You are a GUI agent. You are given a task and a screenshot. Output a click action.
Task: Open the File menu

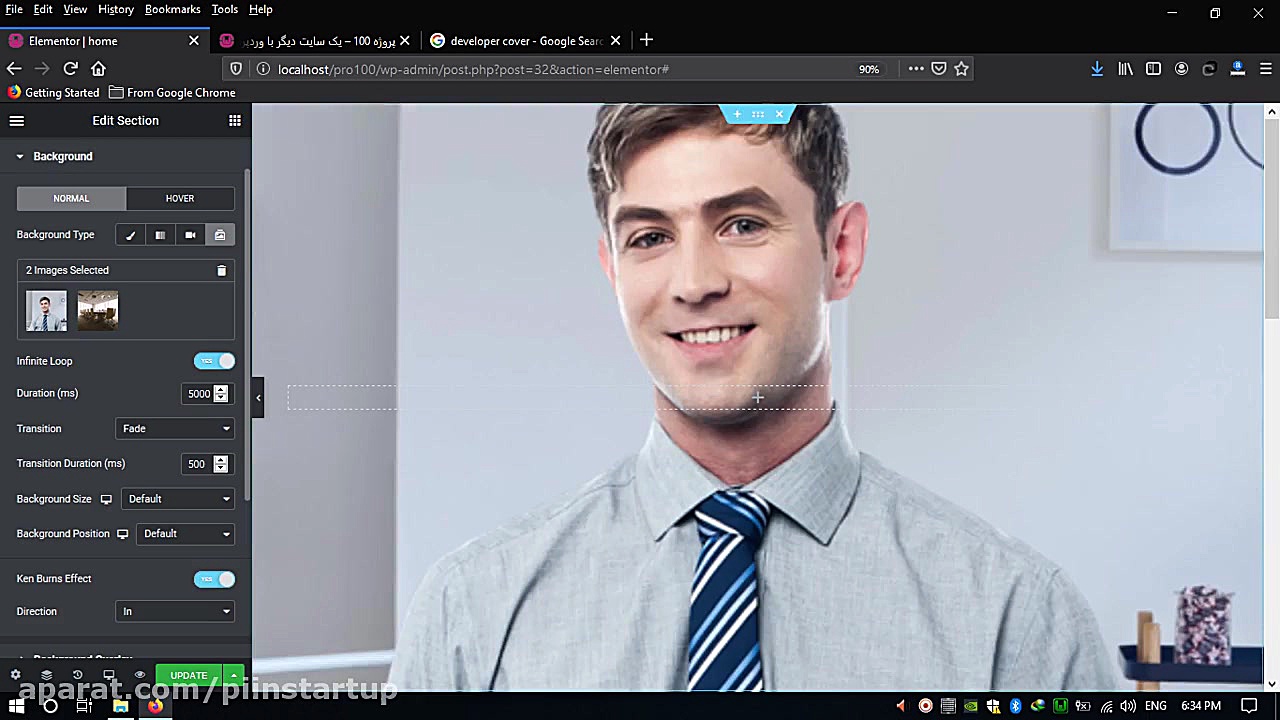[14, 9]
